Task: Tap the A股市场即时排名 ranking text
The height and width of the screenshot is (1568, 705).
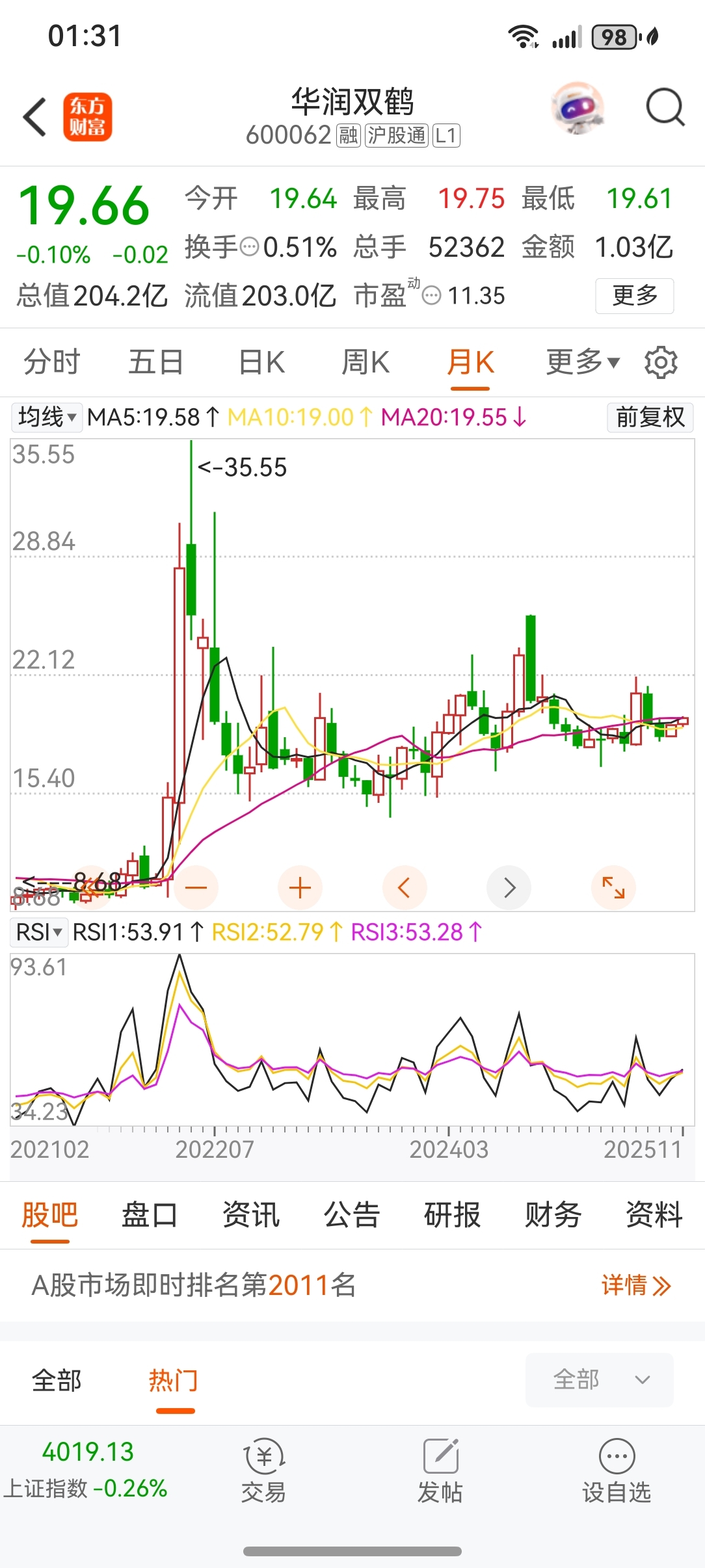Action: tap(194, 1285)
